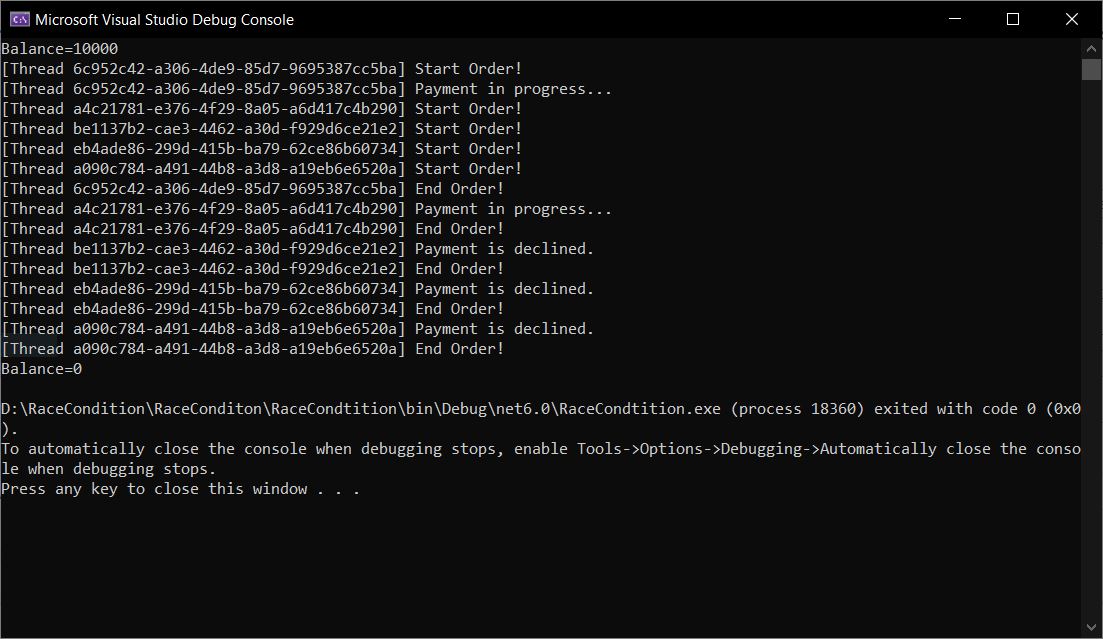The height and width of the screenshot is (639, 1103).
Task: Click the scrollbar down arrow
Action: (x=1091, y=628)
